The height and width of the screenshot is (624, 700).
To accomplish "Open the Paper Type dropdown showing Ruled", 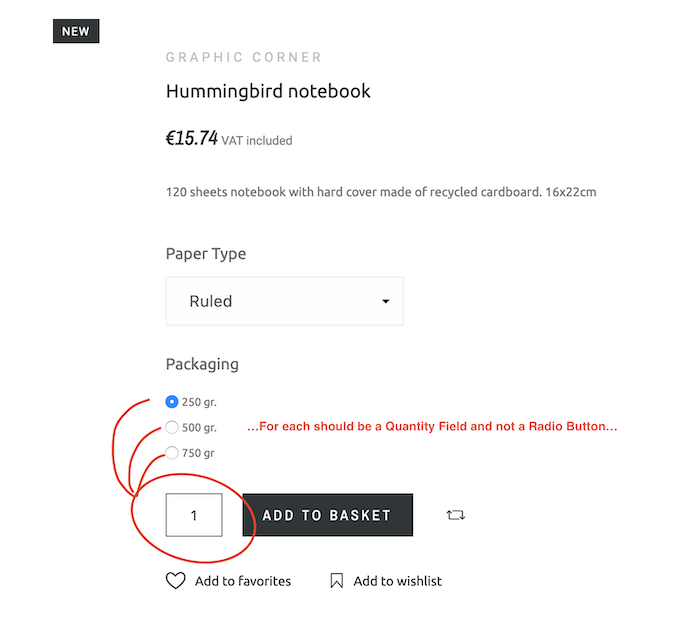I will click(284, 301).
